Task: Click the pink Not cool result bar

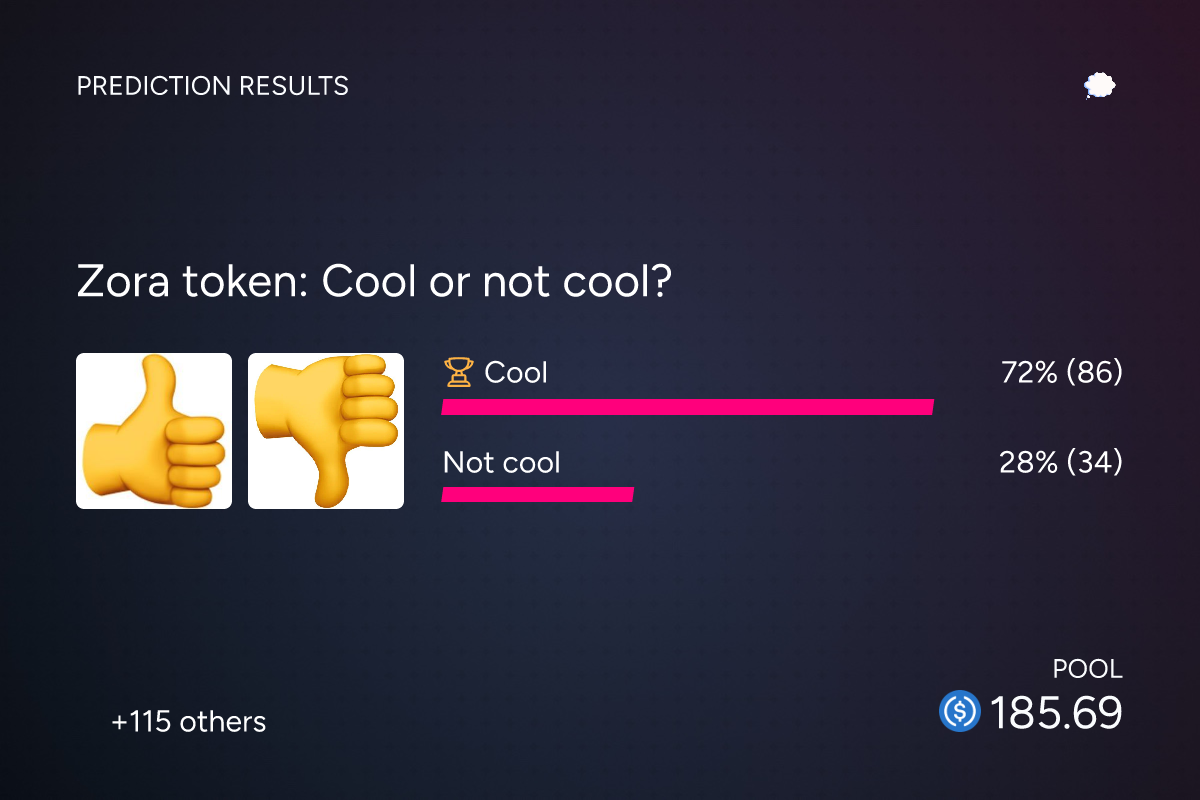Action: [x=538, y=495]
